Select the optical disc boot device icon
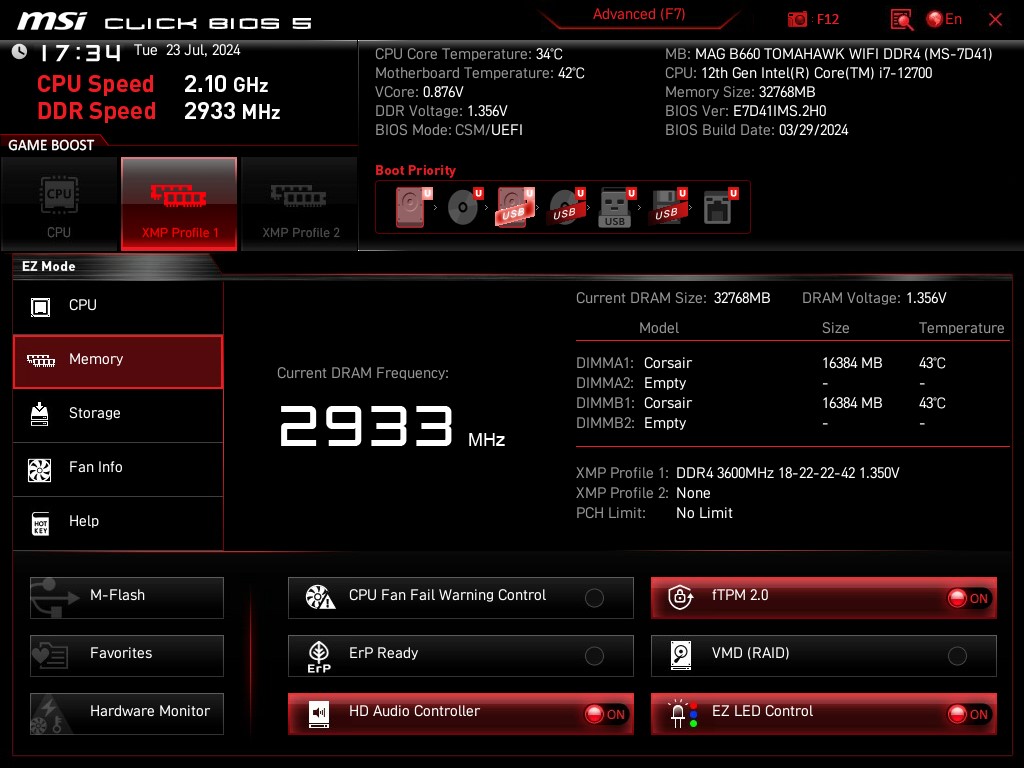The height and width of the screenshot is (768, 1024). pos(464,207)
